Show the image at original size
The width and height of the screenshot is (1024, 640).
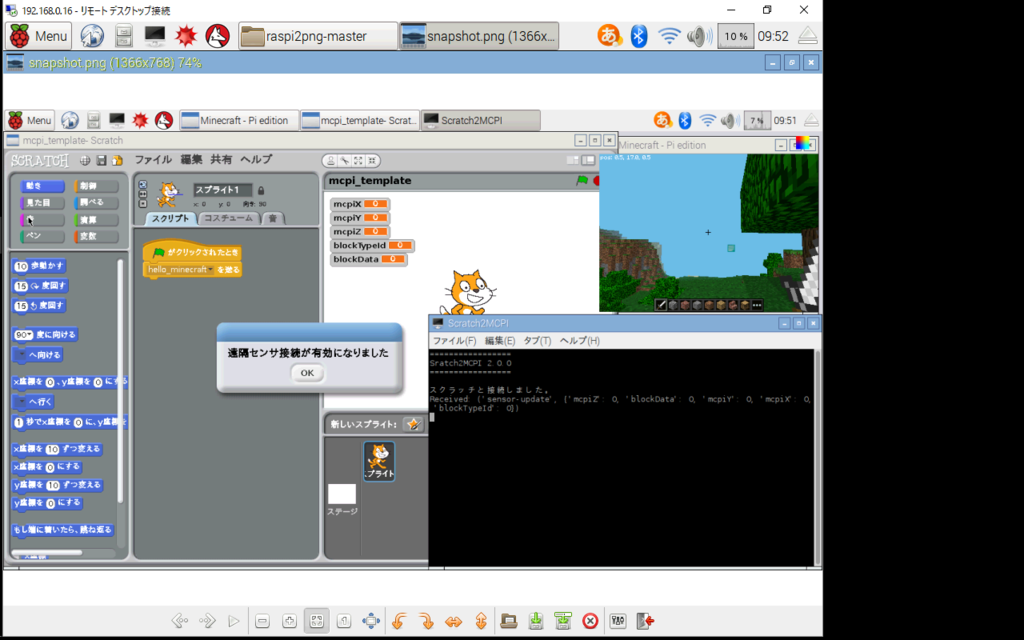[x=344, y=620]
